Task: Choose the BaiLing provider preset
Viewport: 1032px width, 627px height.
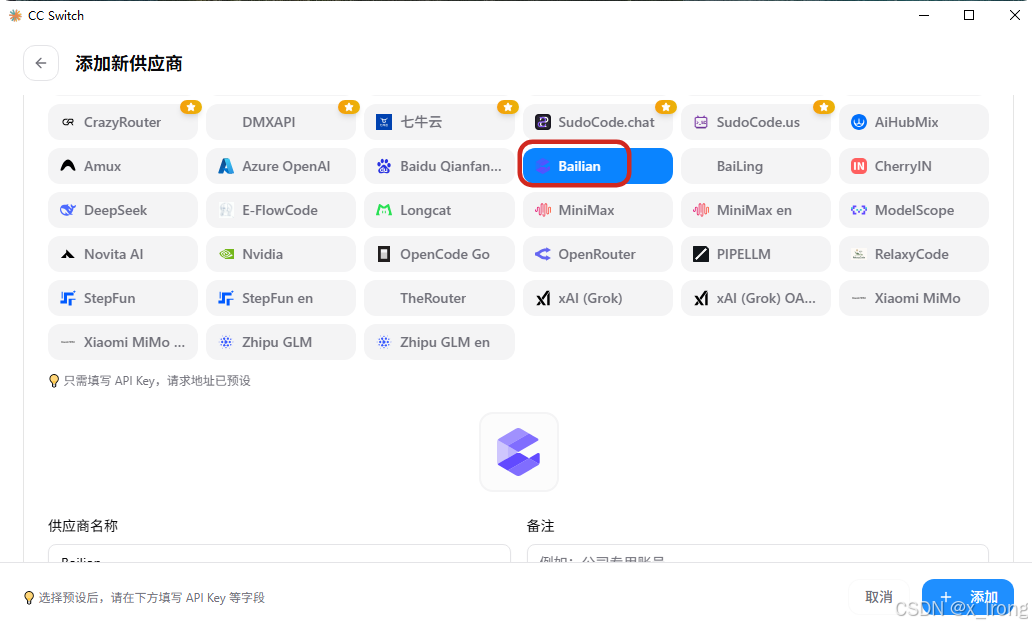Action: click(x=756, y=166)
